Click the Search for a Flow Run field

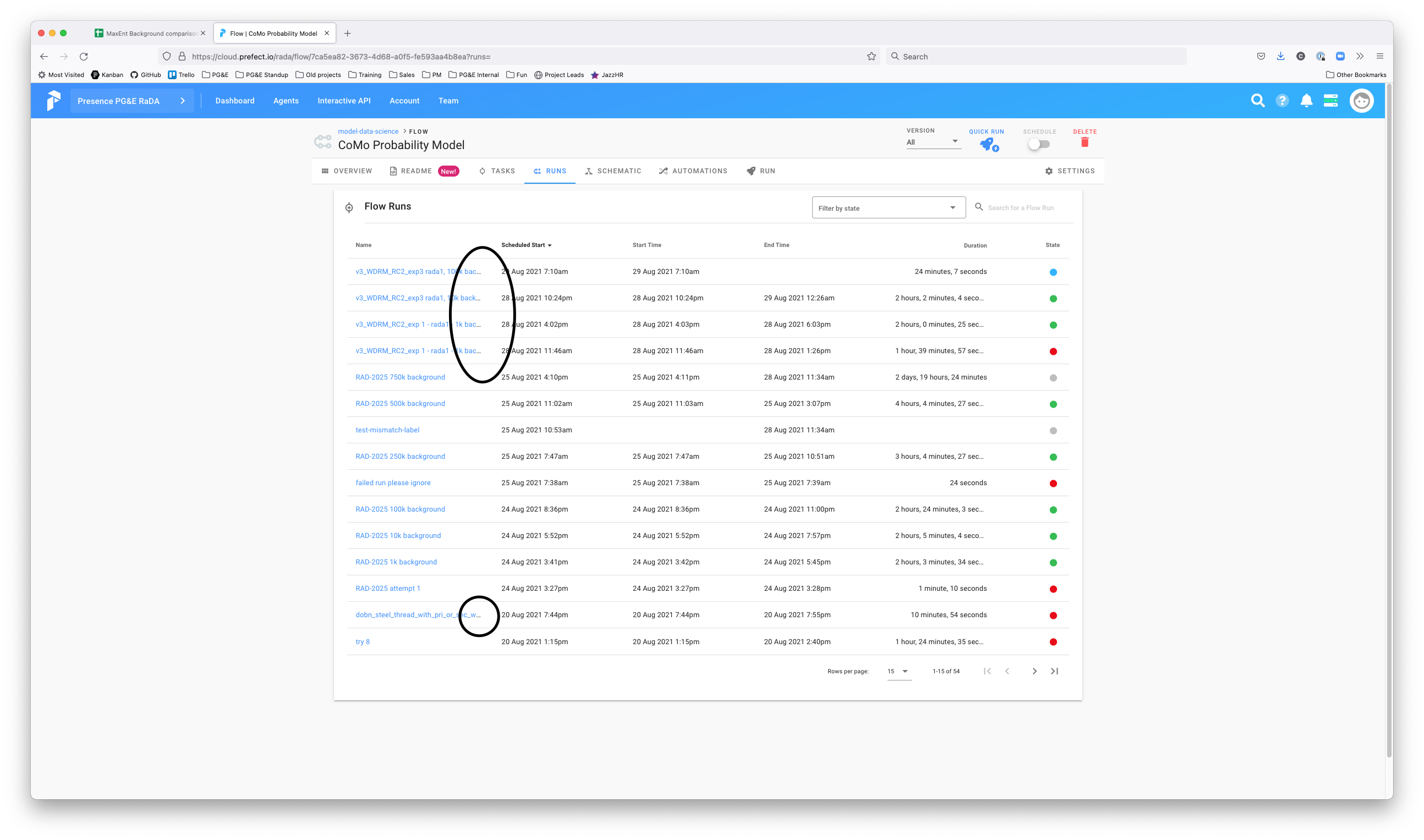point(1021,207)
